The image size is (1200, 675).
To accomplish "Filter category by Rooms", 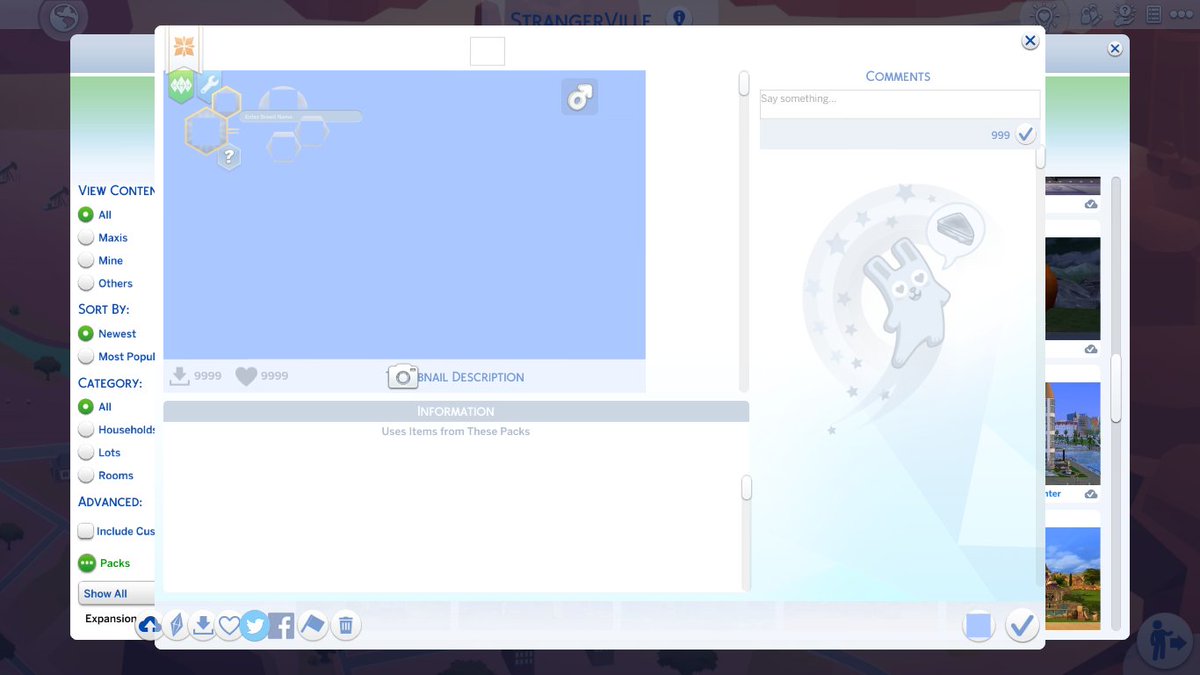I will coord(86,475).
